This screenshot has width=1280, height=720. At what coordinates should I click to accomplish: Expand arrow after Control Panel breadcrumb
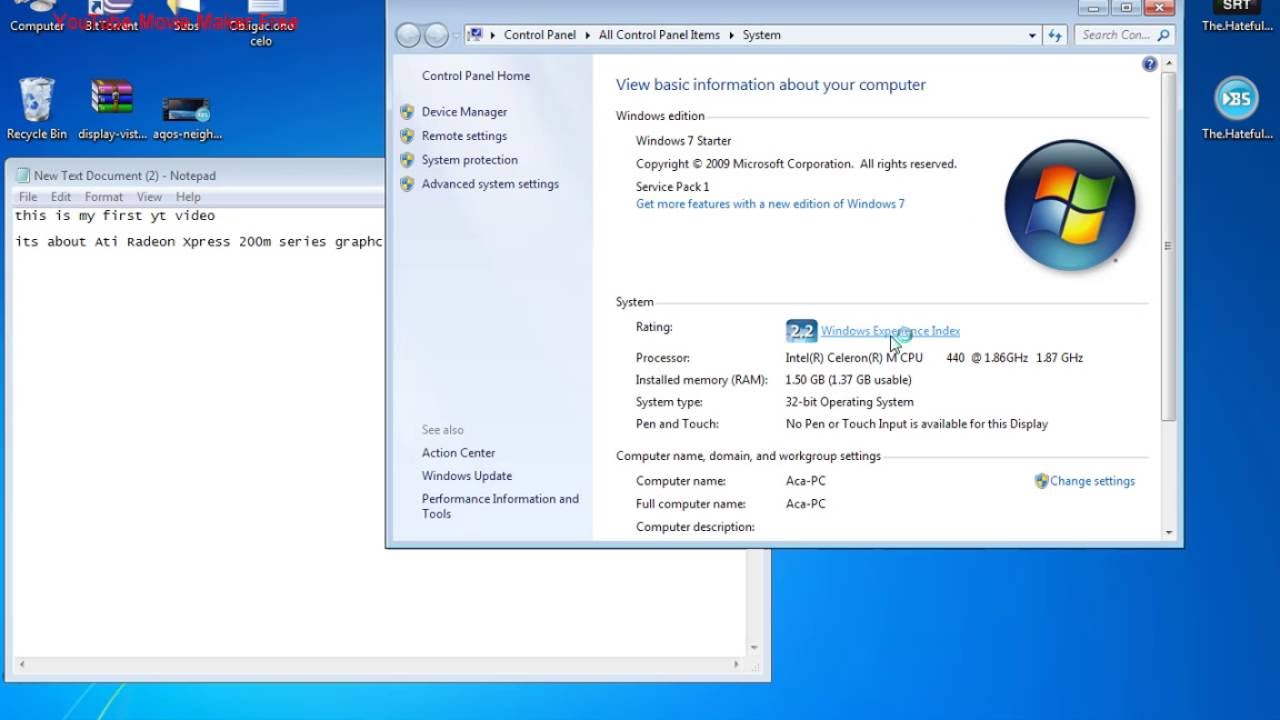pyautogui.click(x=587, y=35)
